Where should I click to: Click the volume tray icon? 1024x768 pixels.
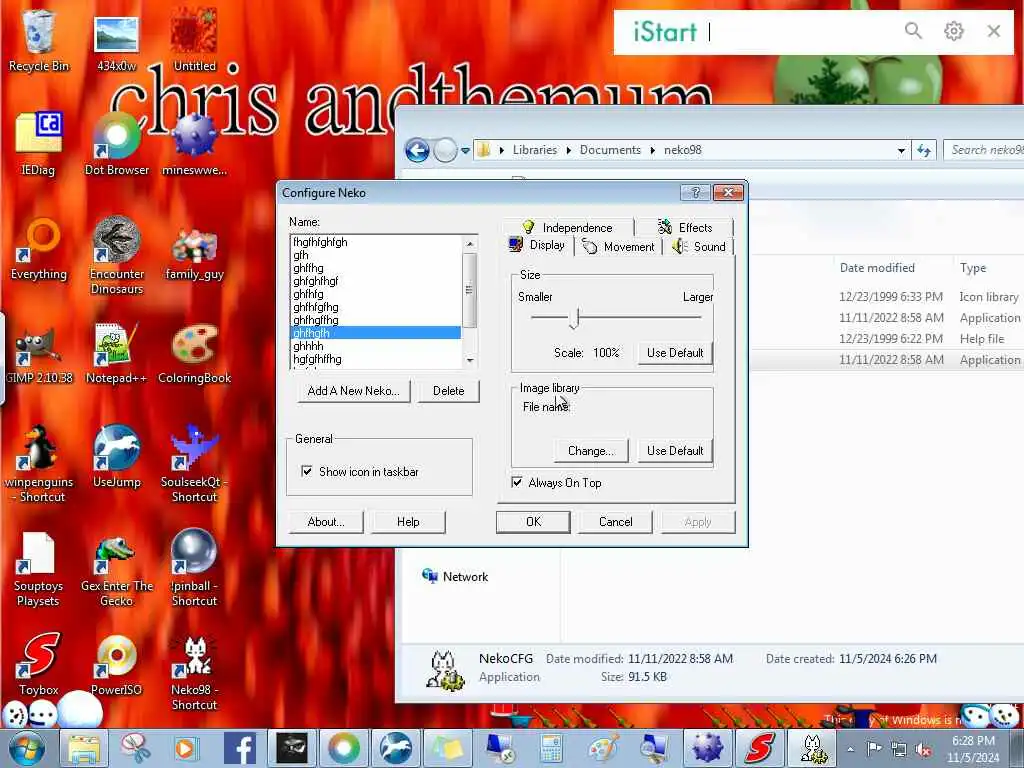coord(923,749)
